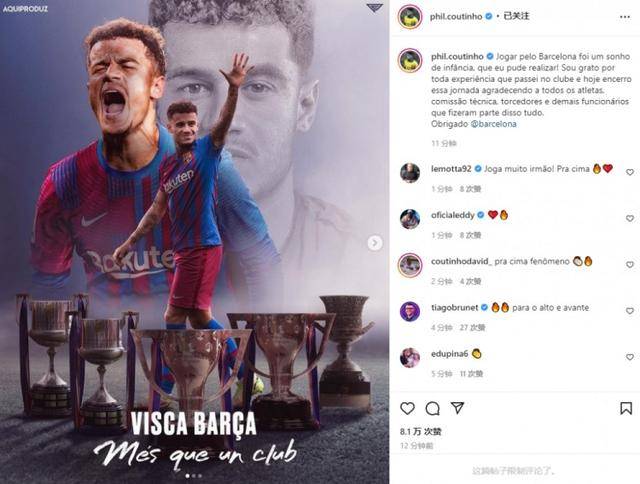Viewport: 640px width, 484px height.
Task: Like tiagobrunet's comment heart
Action: 630,311
